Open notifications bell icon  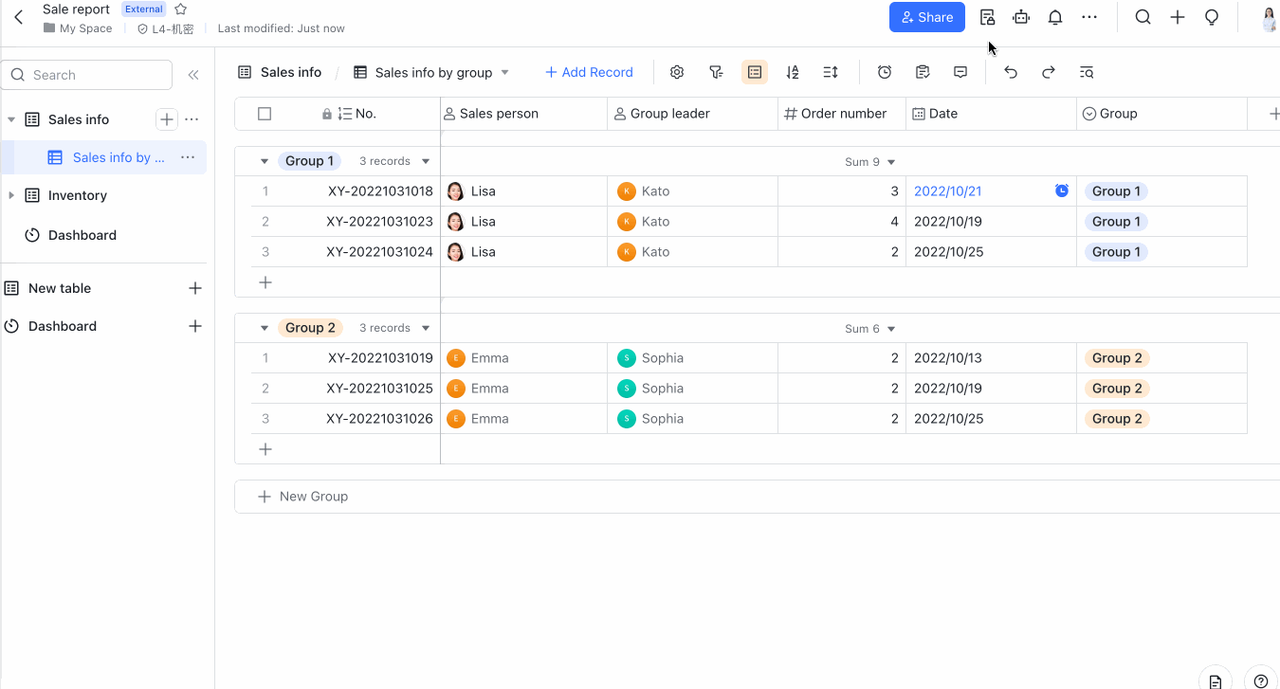[1055, 17]
